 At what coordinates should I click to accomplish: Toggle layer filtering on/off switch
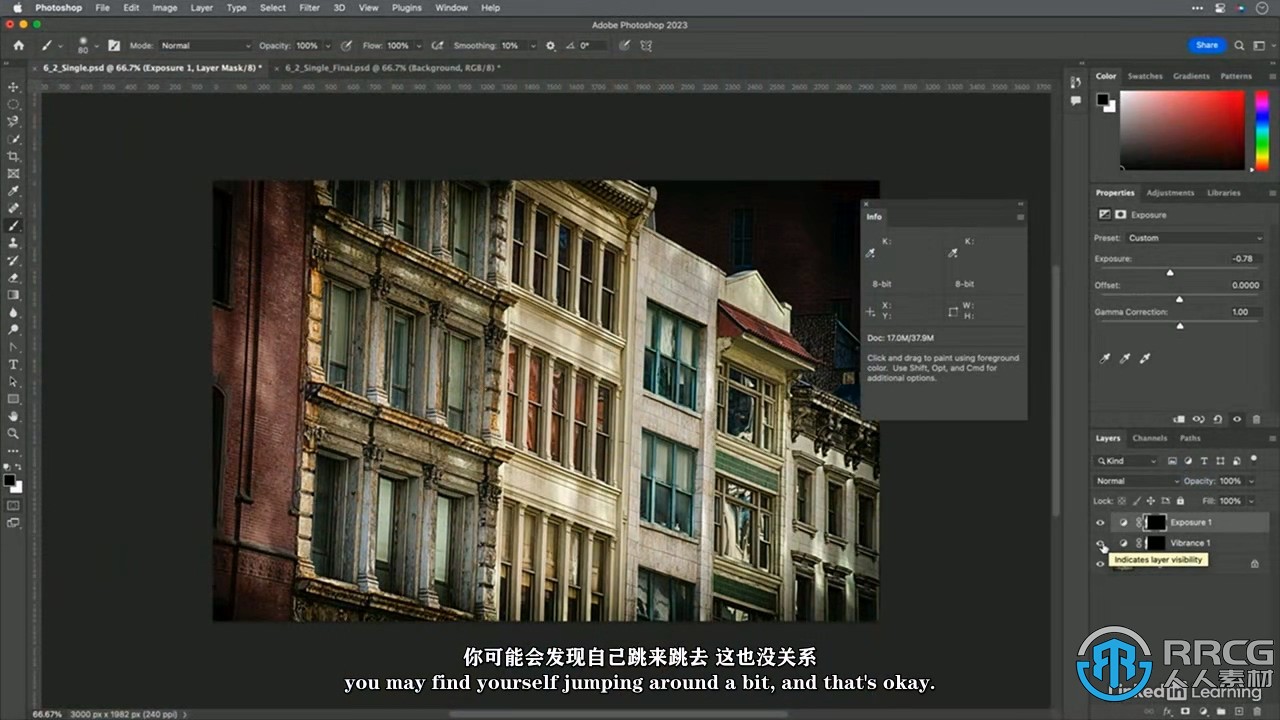tap(1254, 460)
